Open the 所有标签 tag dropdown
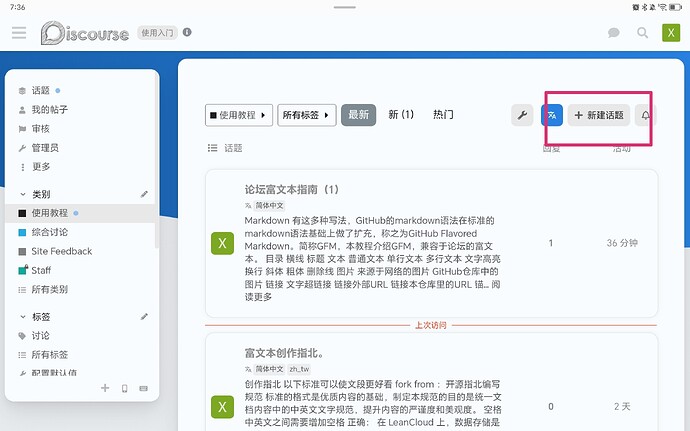This screenshot has height=431, width=690. 307,115
